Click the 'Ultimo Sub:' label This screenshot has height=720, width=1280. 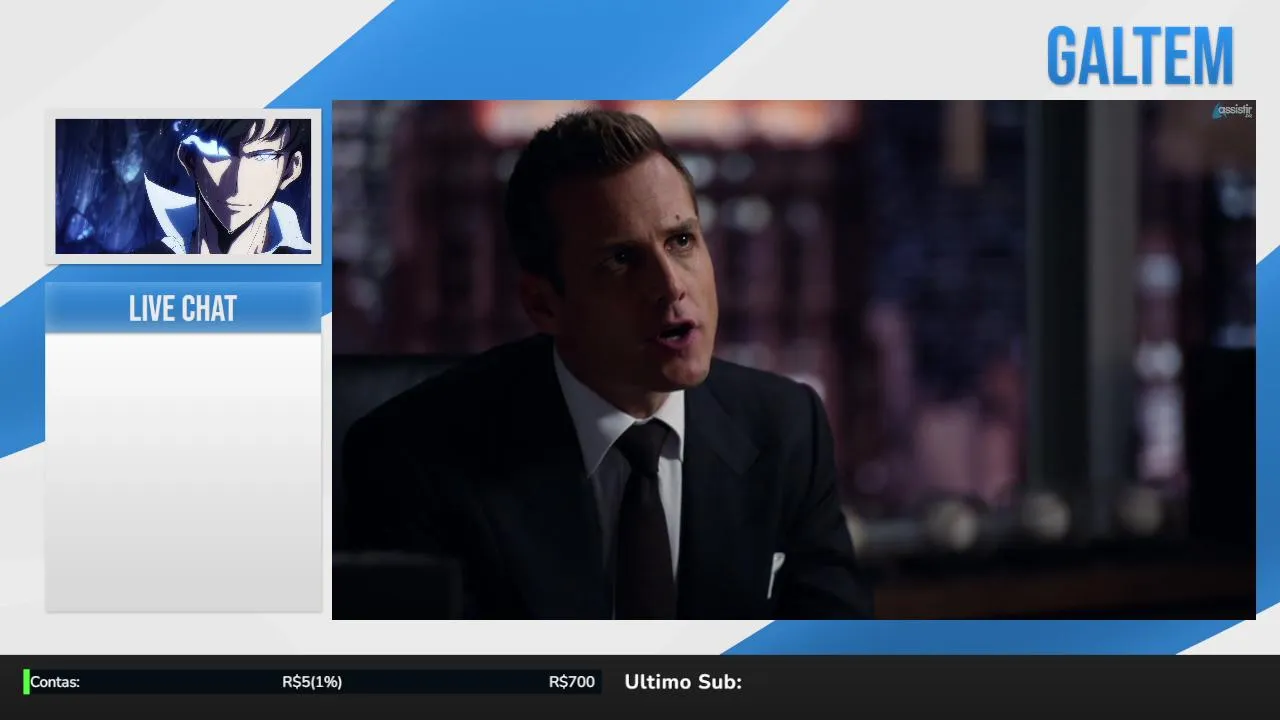click(x=683, y=682)
